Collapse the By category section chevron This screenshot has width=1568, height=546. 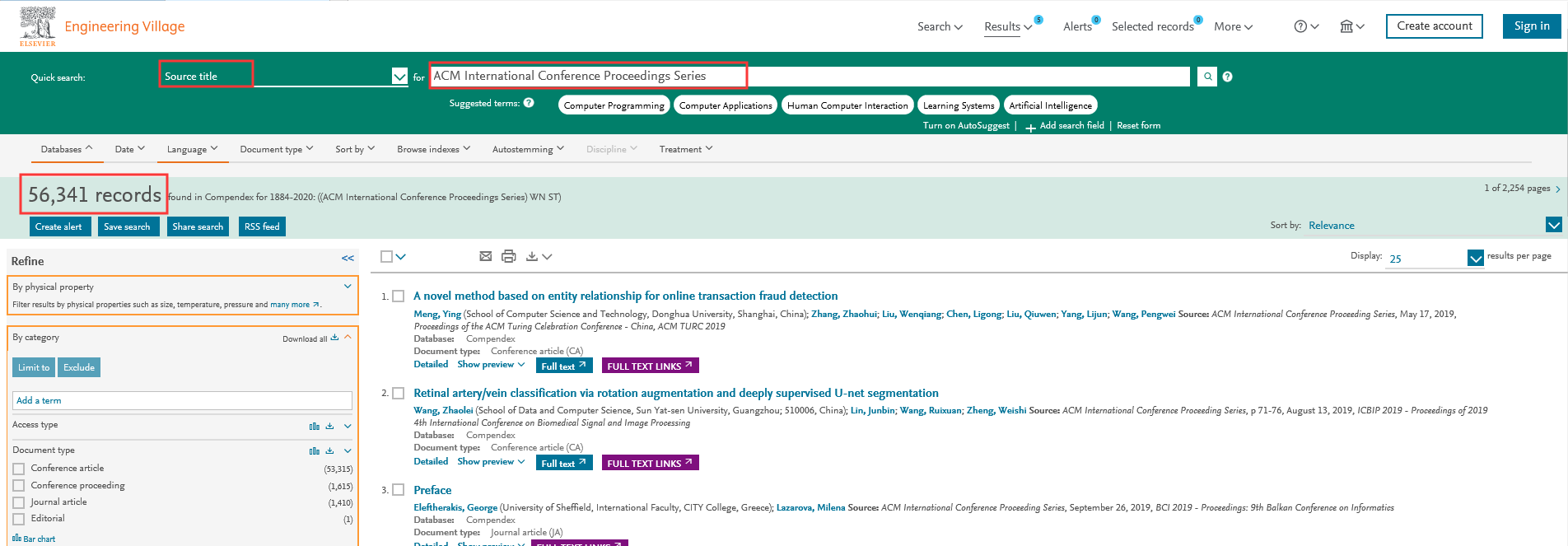348,337
